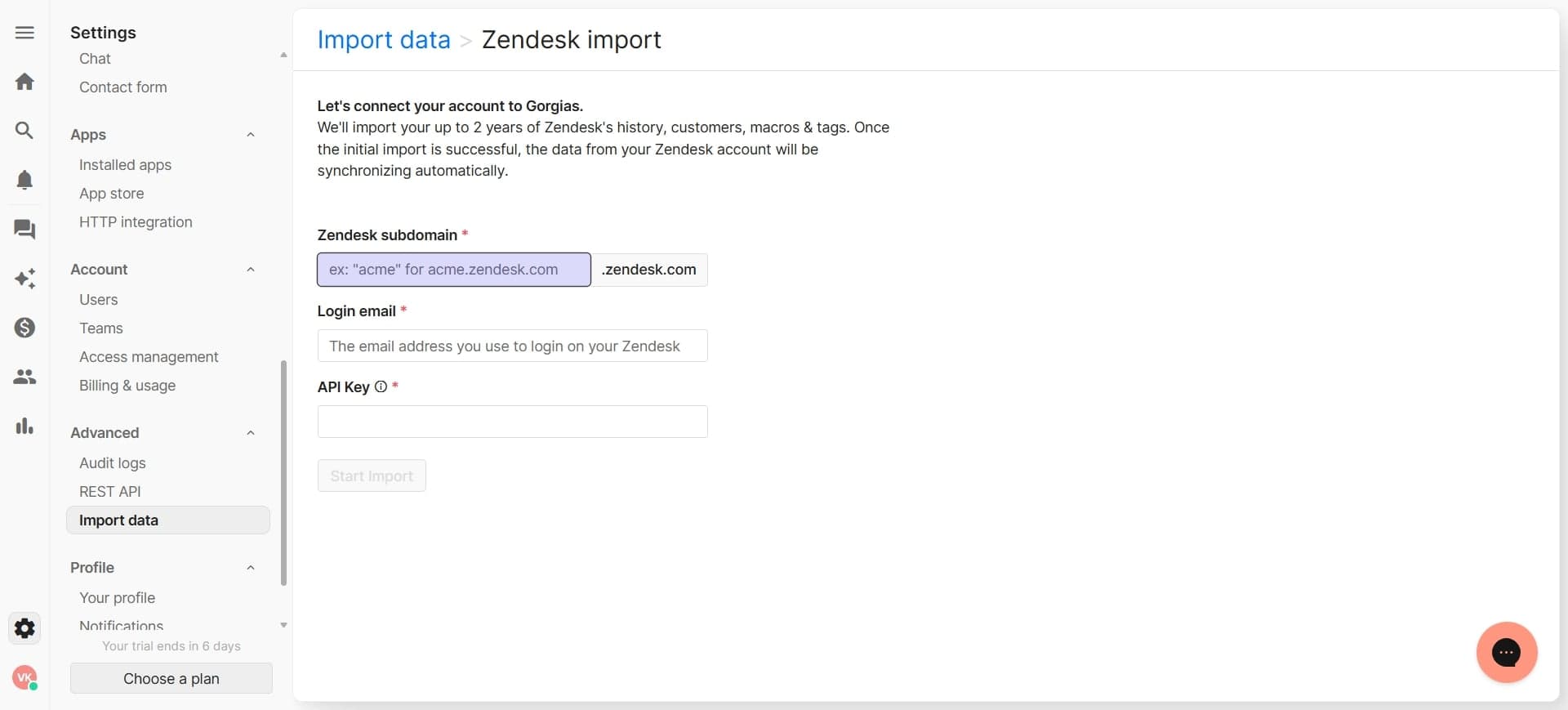Open HTTP integration settings
The width and height of the screenshot is (1568, 710).
(136, 222)
